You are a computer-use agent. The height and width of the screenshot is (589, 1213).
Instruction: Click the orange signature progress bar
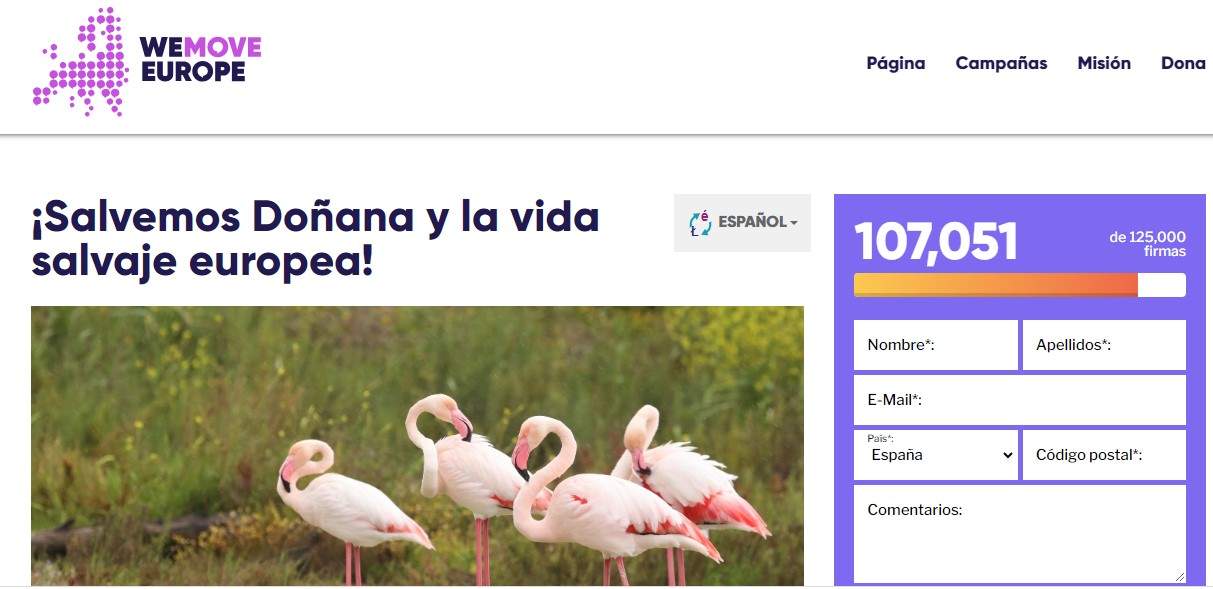click(x=1020, y=285)
